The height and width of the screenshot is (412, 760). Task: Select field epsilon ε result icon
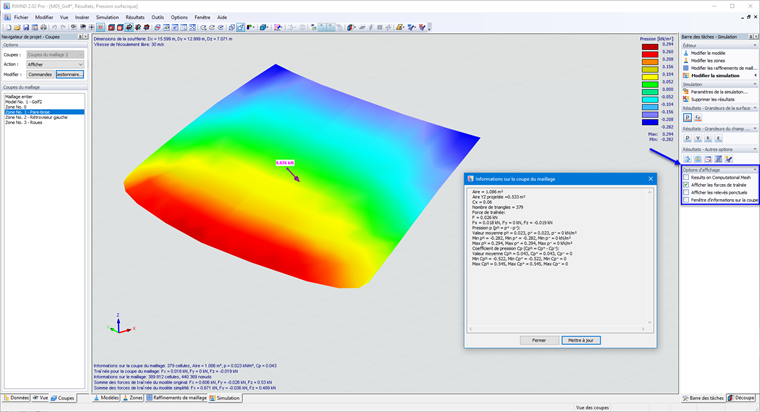coord(719,139)
